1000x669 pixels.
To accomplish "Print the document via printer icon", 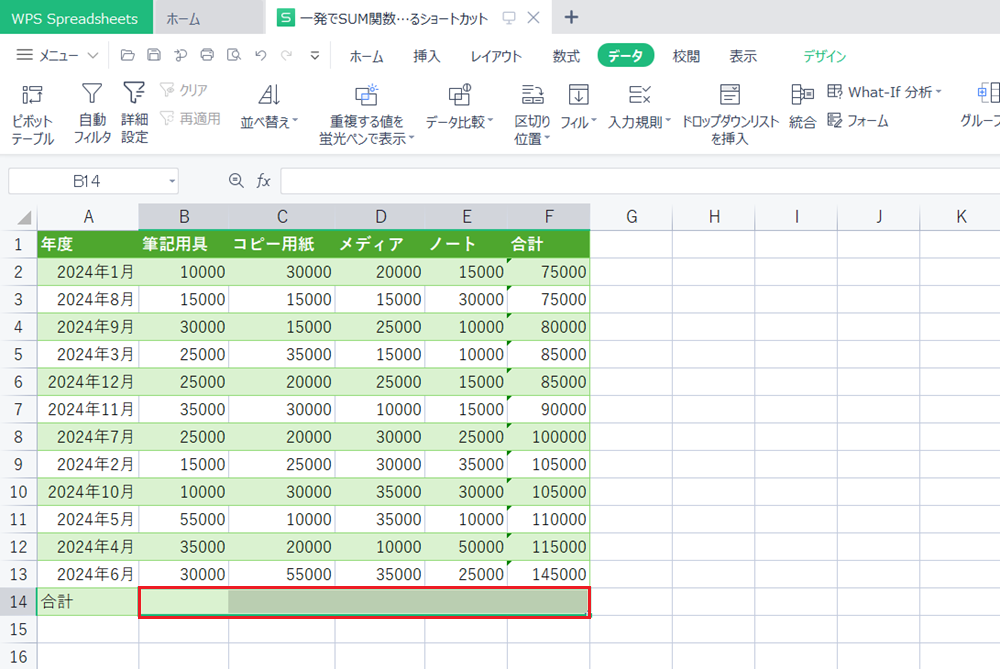I will click(207, 55).
